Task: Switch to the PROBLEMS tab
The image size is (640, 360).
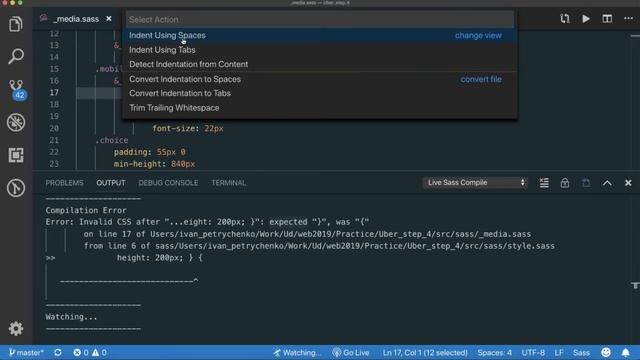Action: pos(64,183)
